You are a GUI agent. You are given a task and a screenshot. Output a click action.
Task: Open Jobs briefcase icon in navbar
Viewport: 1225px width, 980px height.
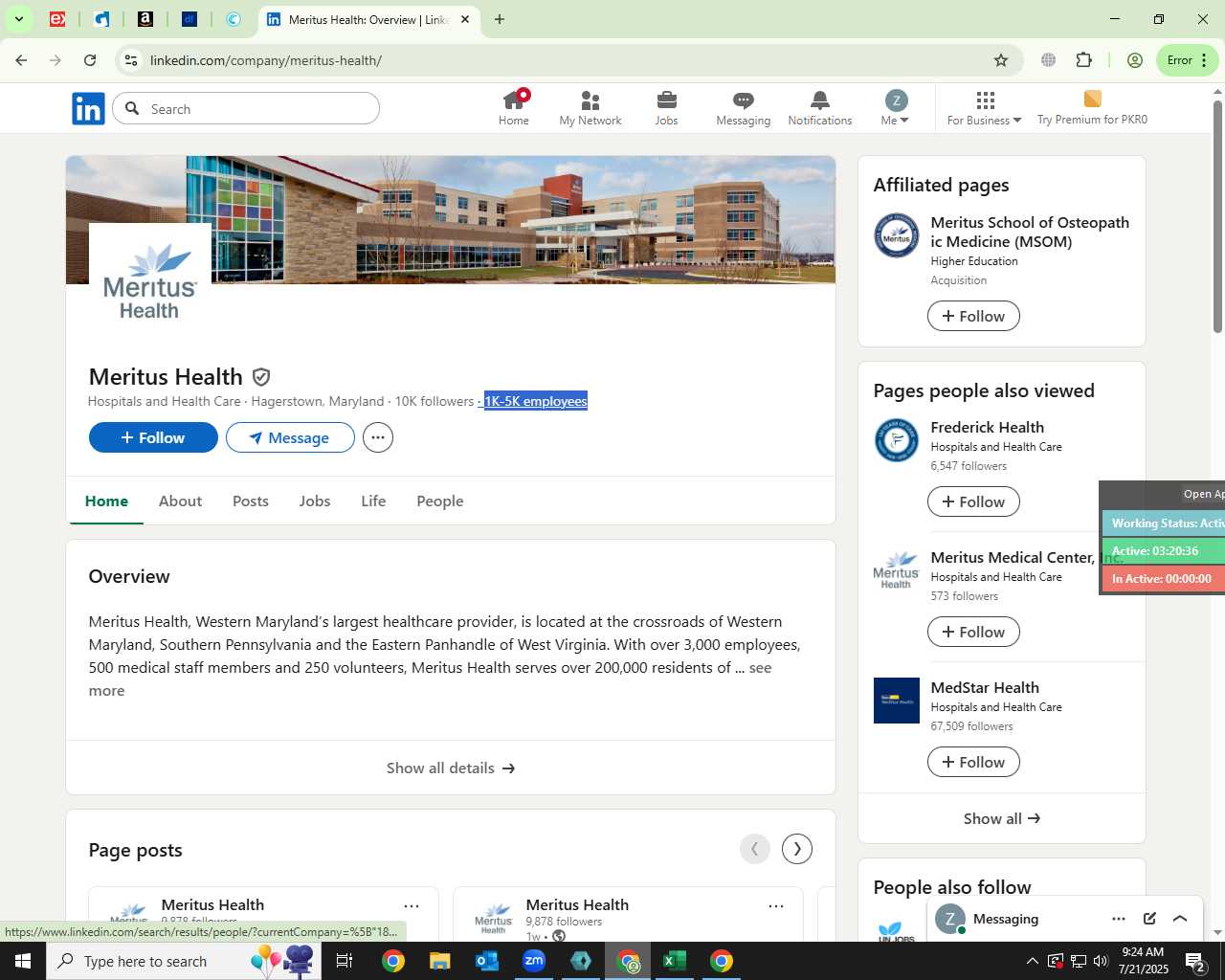point(667,100)
